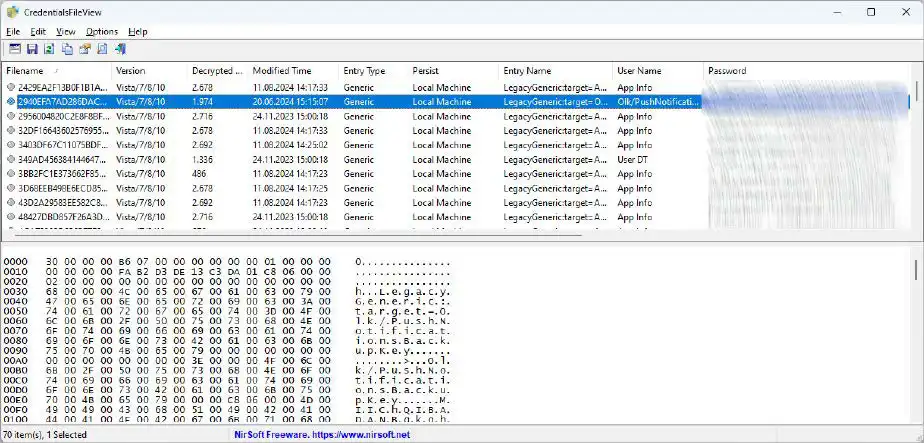
Task: Open Properties using the toolbar icon
Action: tap(85, 49)
